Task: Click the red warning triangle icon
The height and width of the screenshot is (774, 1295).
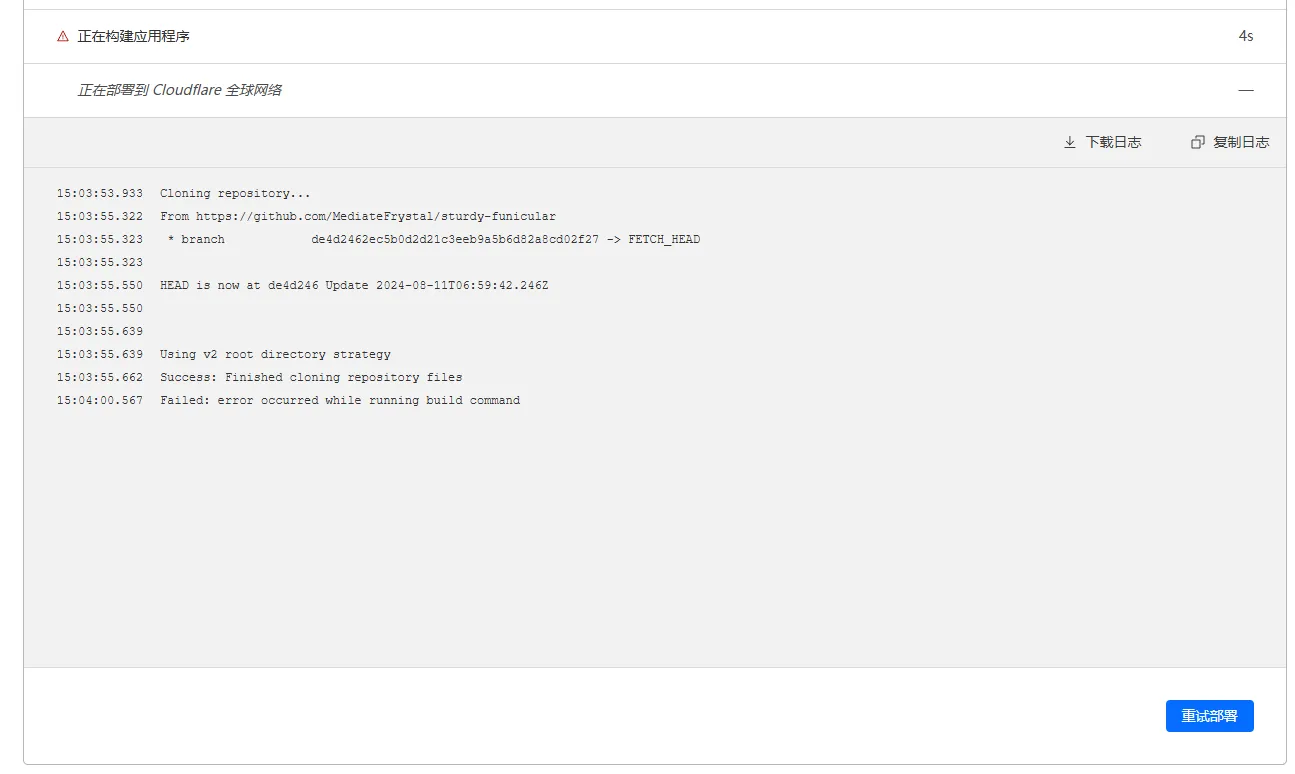Action: coord(63,36)
